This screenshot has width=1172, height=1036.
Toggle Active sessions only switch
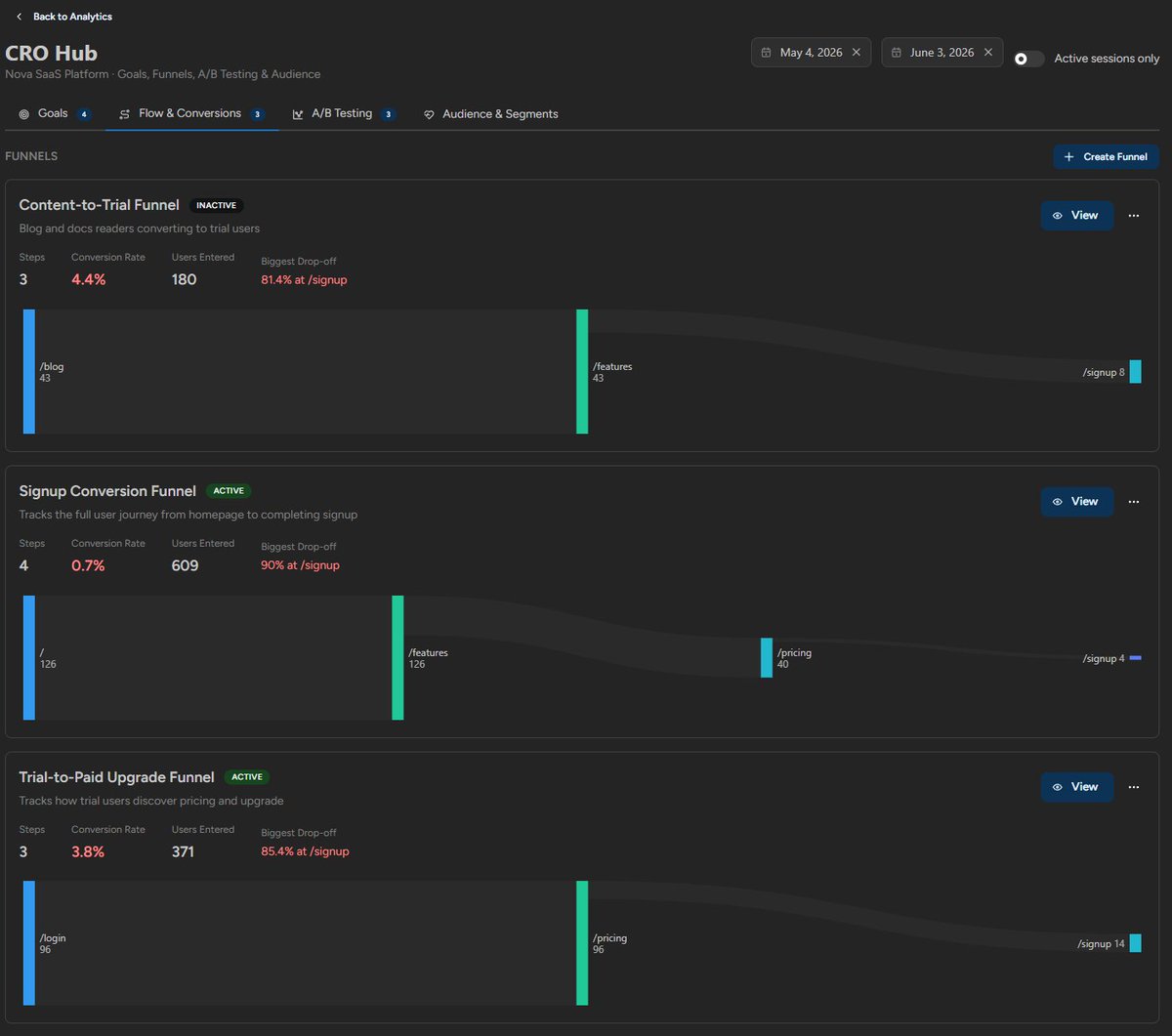pos(1028,59)
